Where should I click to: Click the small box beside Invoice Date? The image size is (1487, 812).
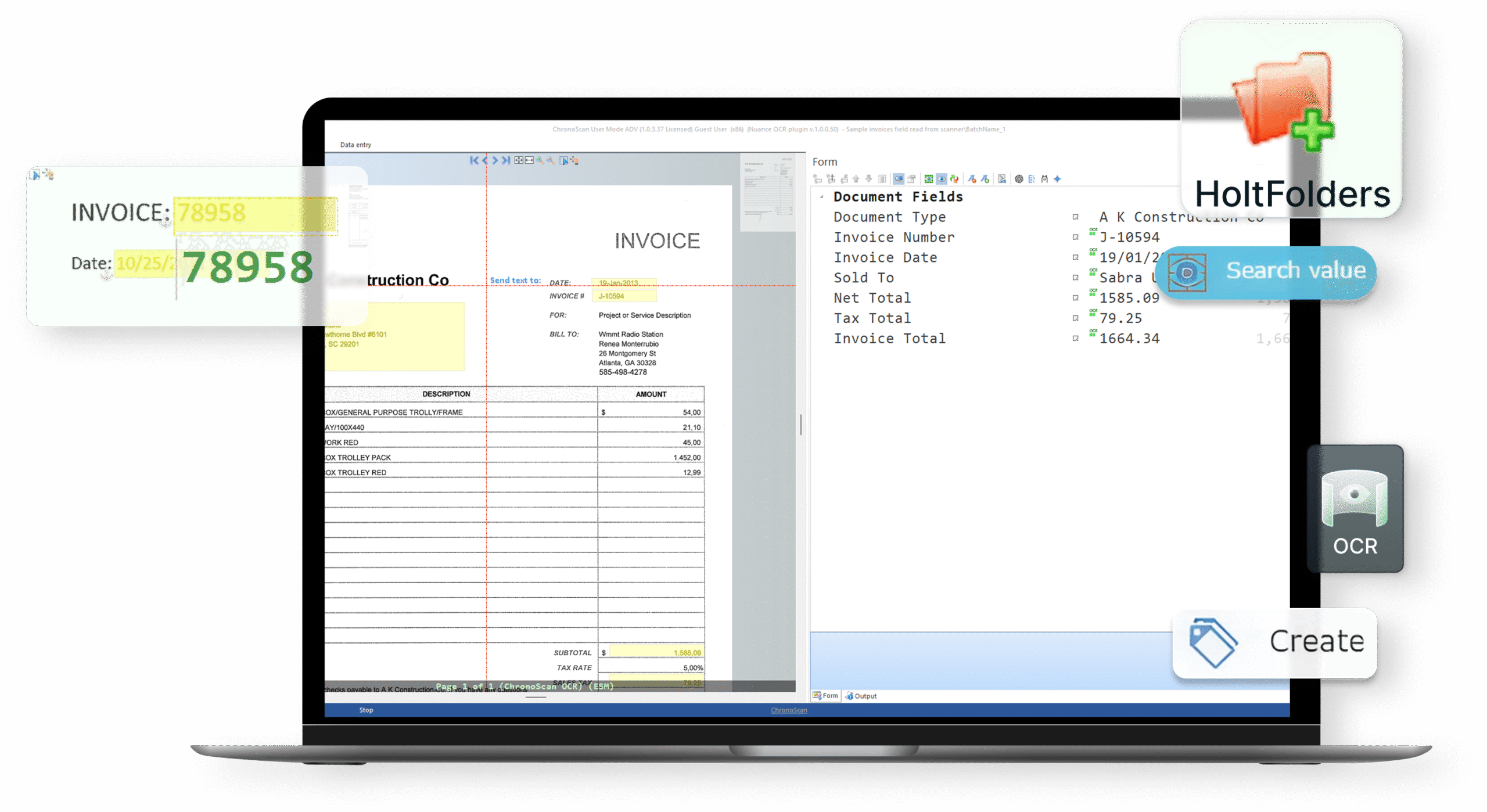click(x=1075, y=258)
